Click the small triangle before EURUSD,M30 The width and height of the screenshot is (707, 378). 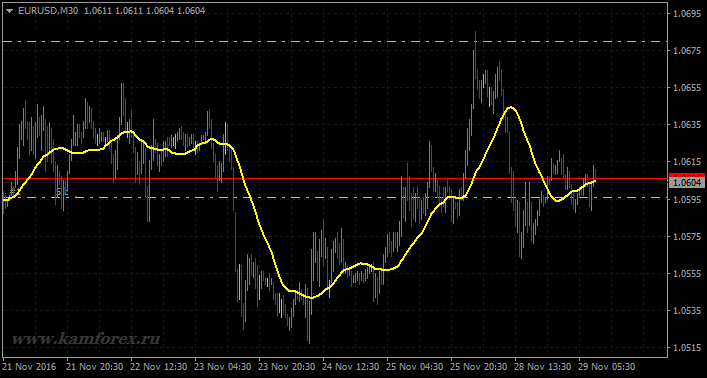tap(9, 11)
